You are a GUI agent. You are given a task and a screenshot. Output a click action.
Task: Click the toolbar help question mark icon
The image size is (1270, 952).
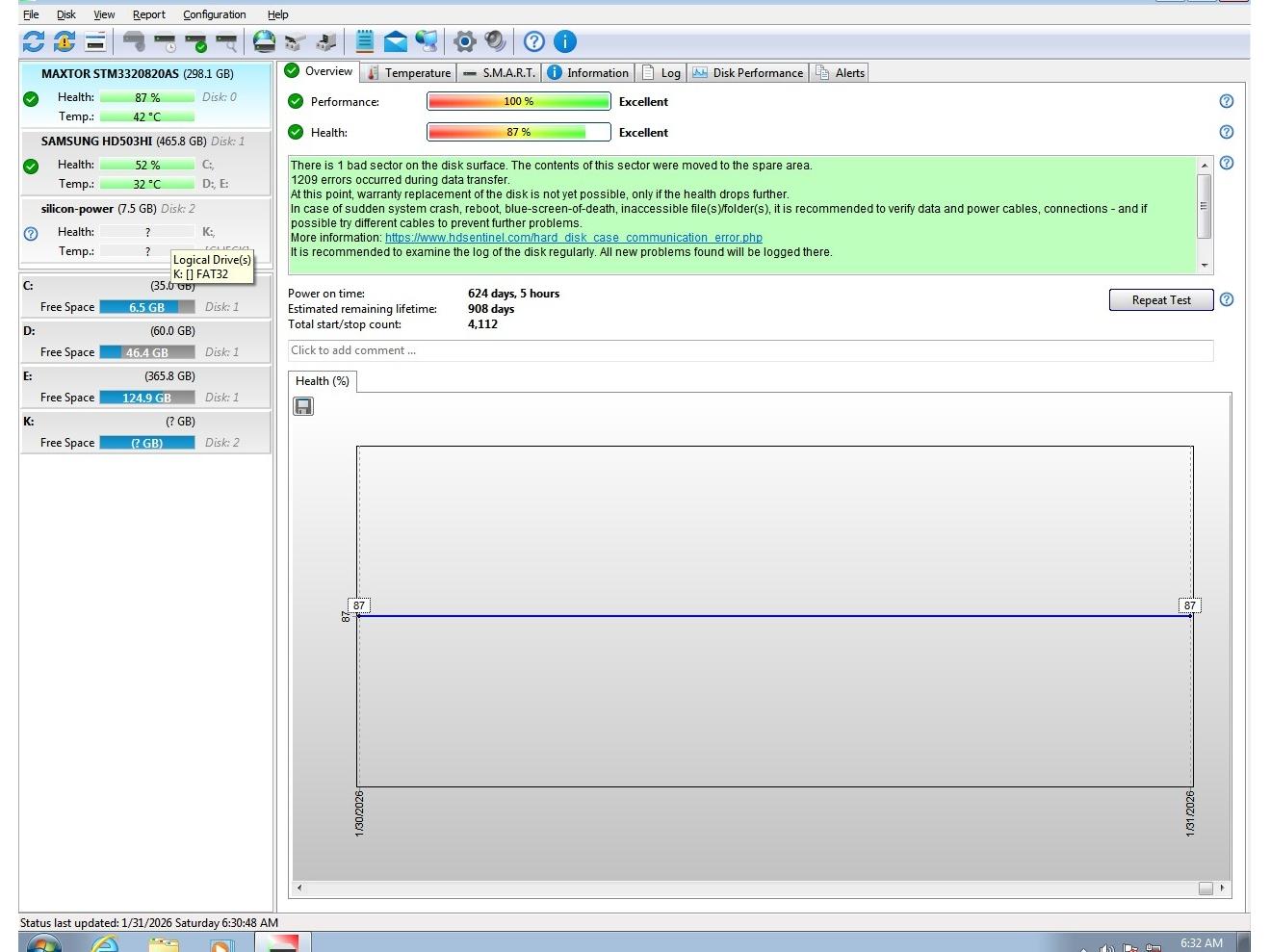pyautogui.click(x=534, y=41)
